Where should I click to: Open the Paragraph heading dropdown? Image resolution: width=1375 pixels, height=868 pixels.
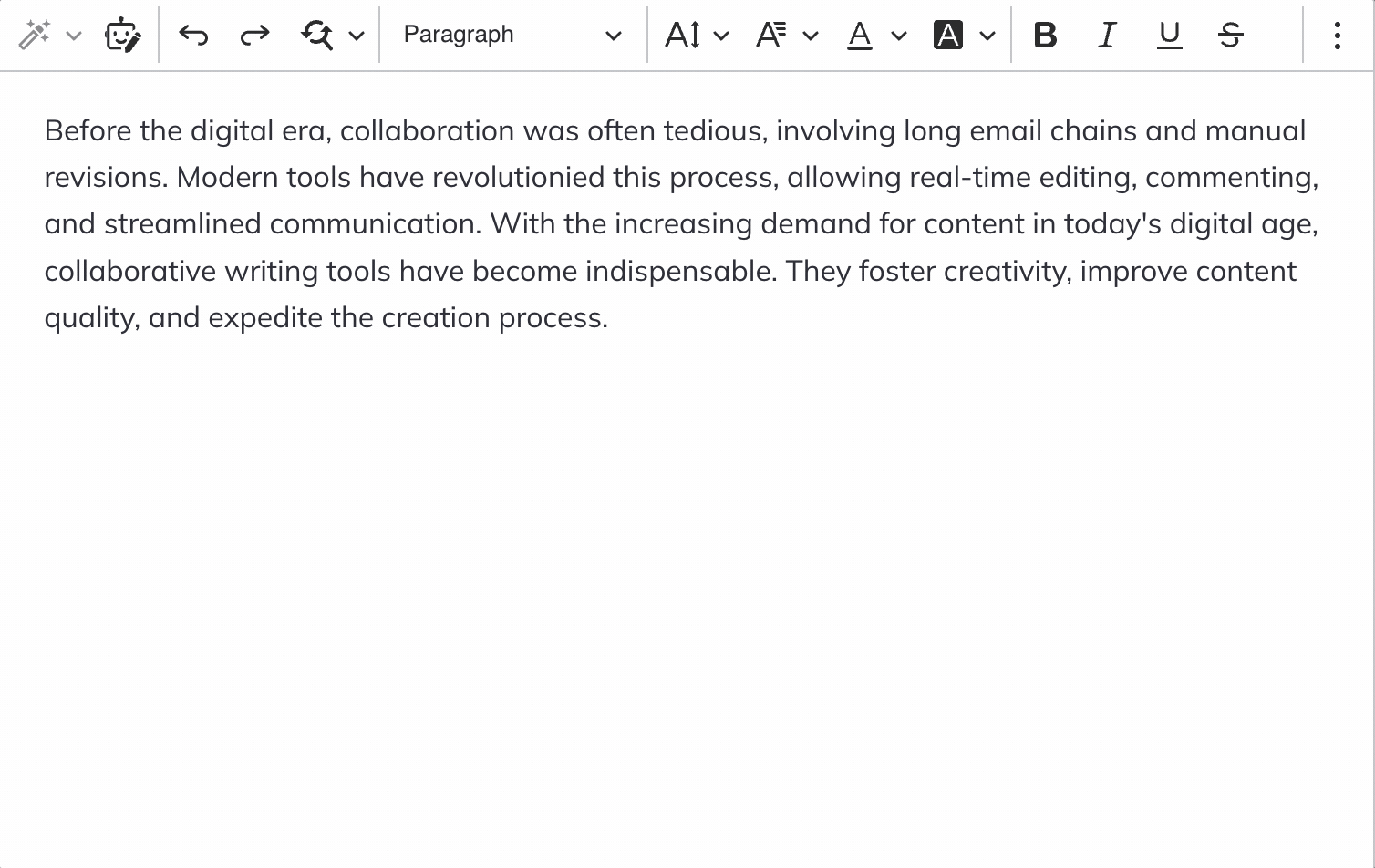point(512,35)
